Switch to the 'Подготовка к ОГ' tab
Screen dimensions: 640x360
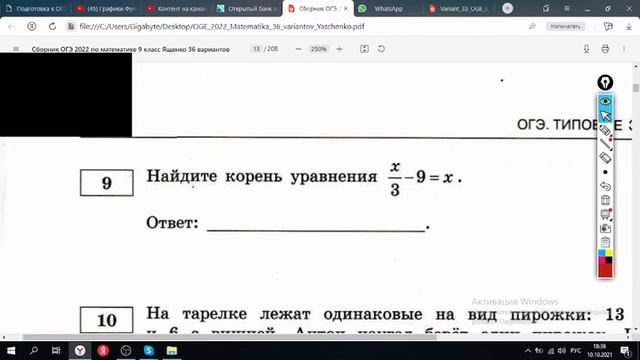tap(35, 9)
